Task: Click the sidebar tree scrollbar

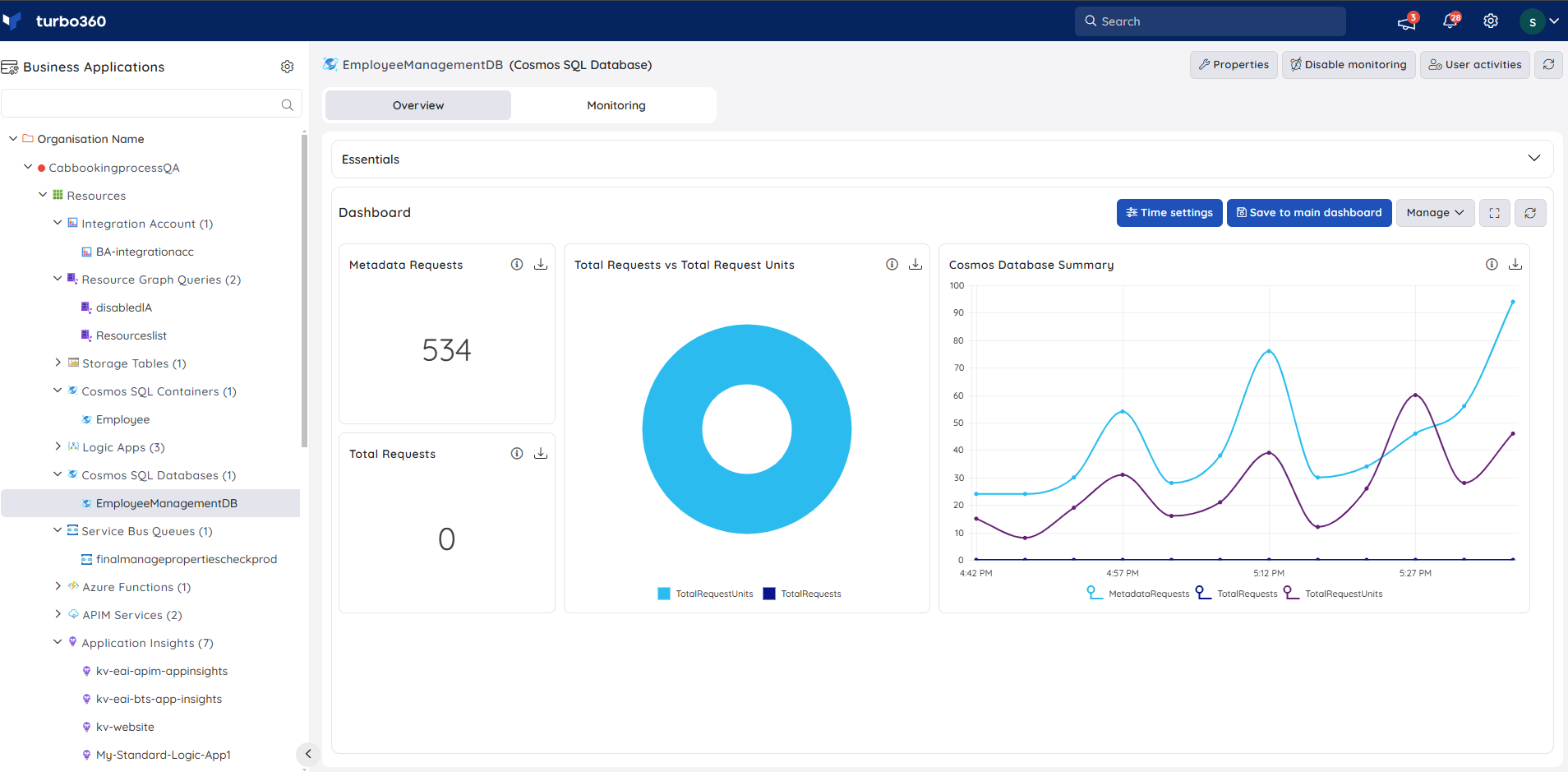Action: (x=304, y=289)
